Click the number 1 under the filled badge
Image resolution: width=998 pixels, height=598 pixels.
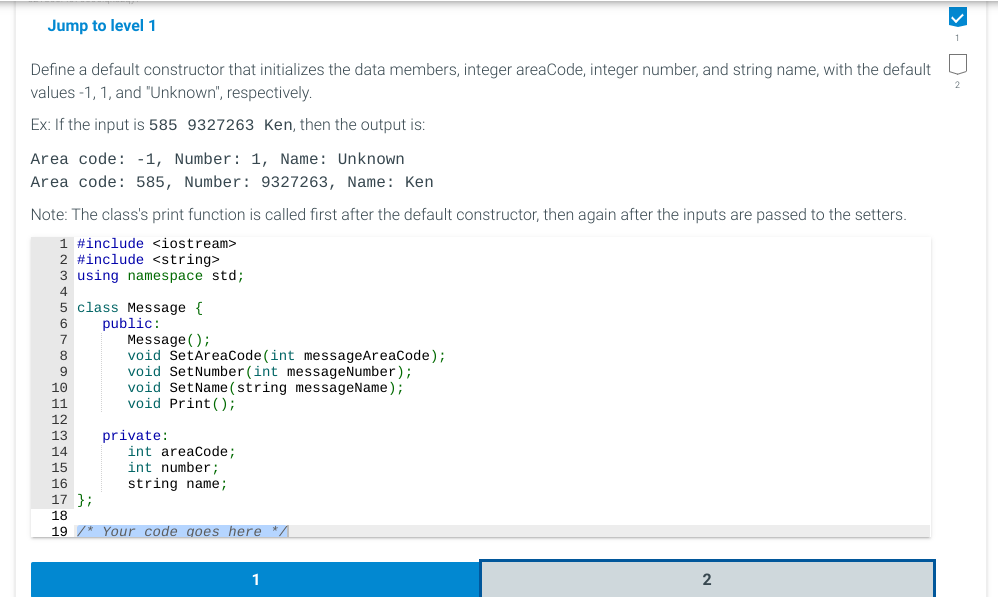tap(957, 36)
